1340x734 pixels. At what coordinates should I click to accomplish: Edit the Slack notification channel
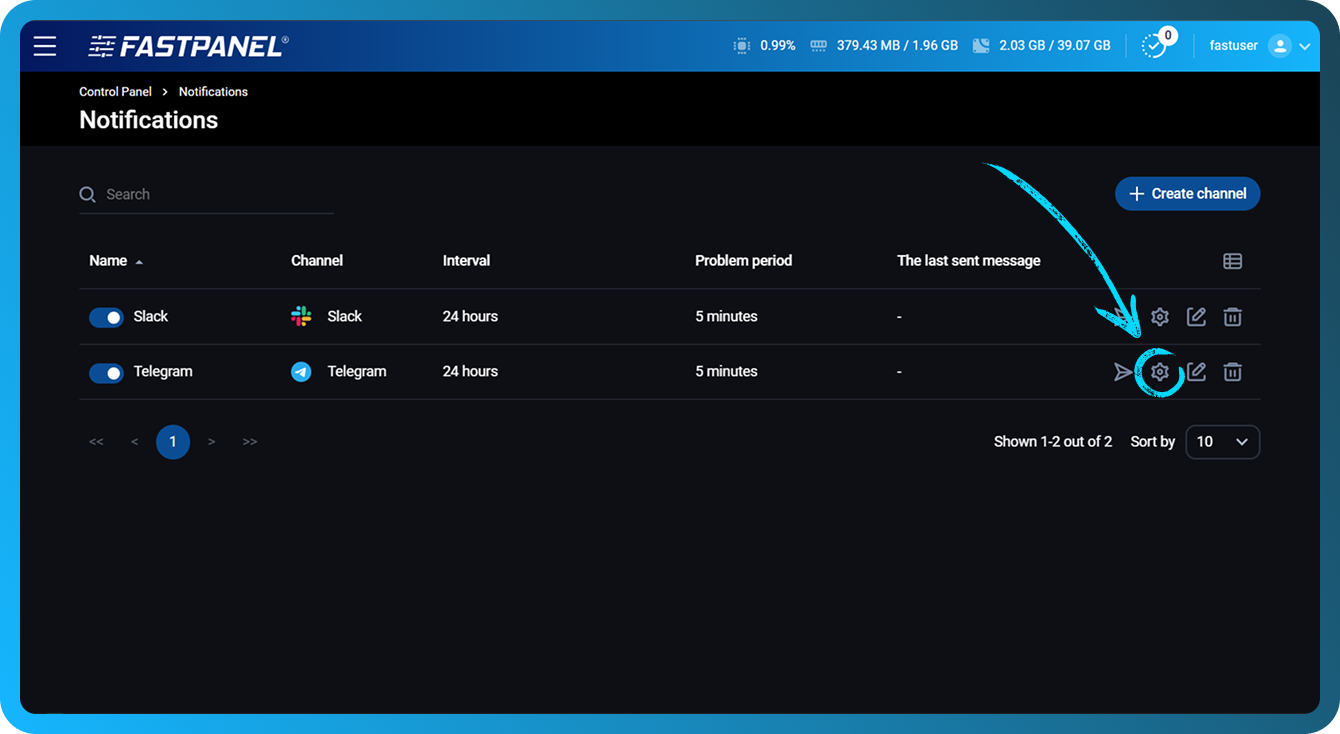pyautogui.click(x=1196, y=317)
